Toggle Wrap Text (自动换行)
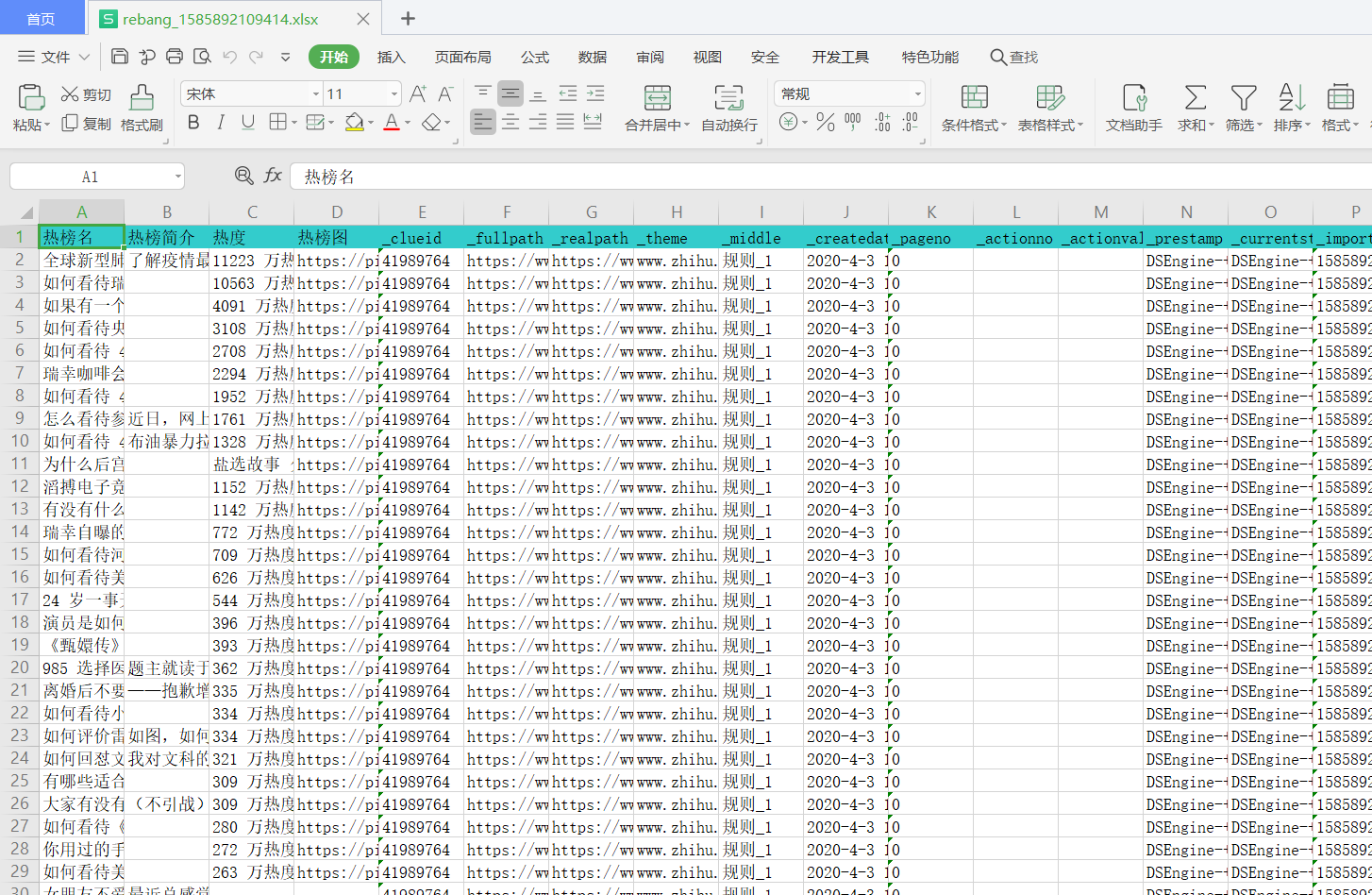Viewport: 1372px width, 895px height. tap(729, 109)
